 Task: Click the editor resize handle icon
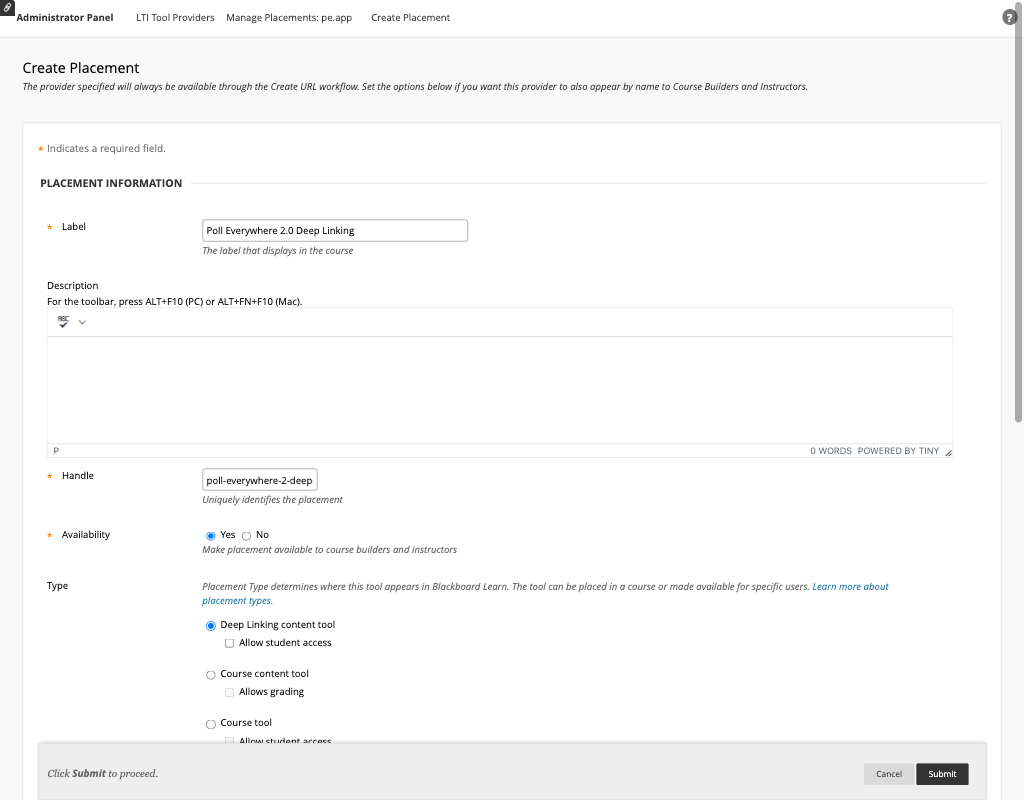click(948, 452)
